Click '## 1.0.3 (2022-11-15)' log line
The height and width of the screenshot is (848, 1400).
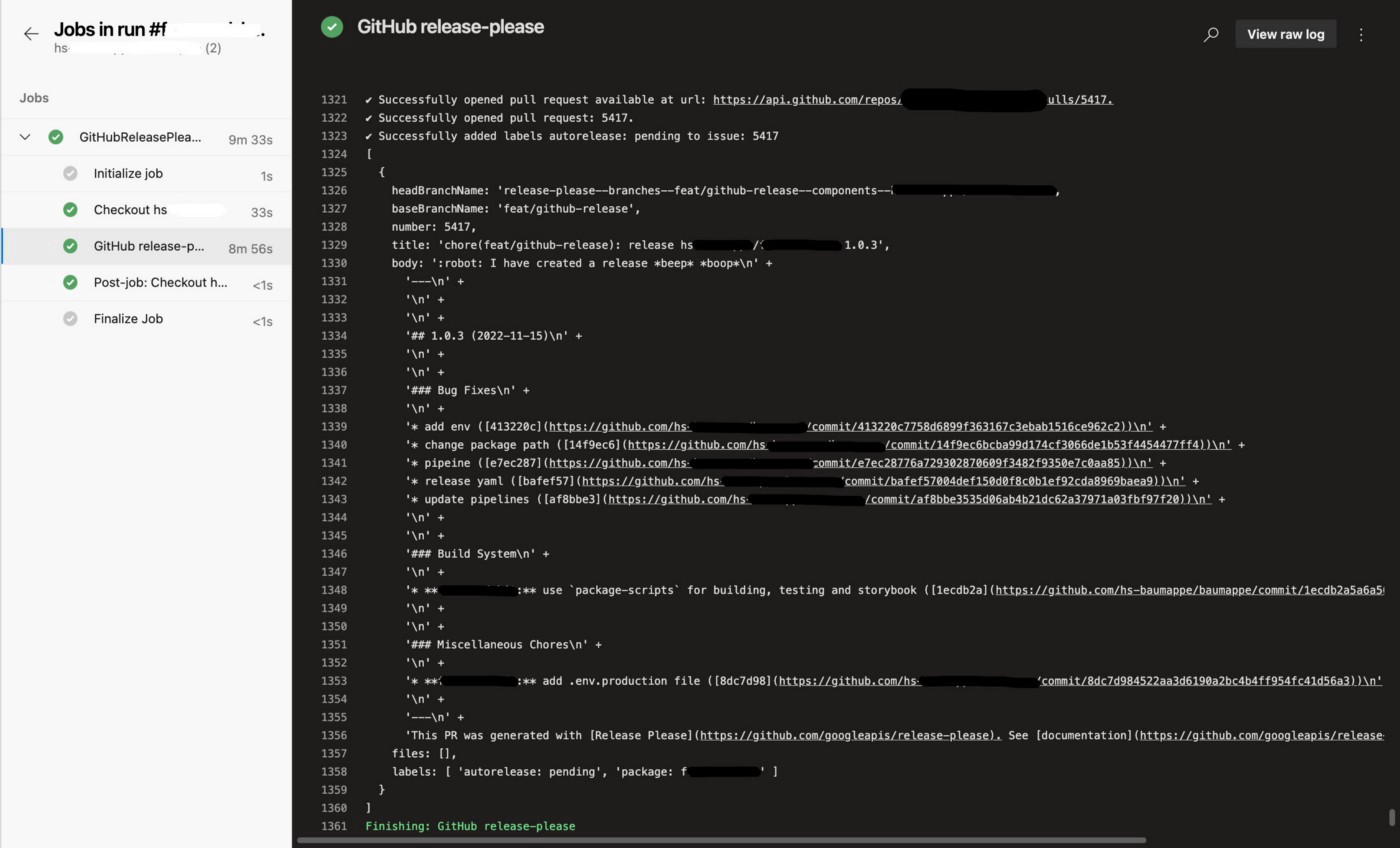(493, 336)
